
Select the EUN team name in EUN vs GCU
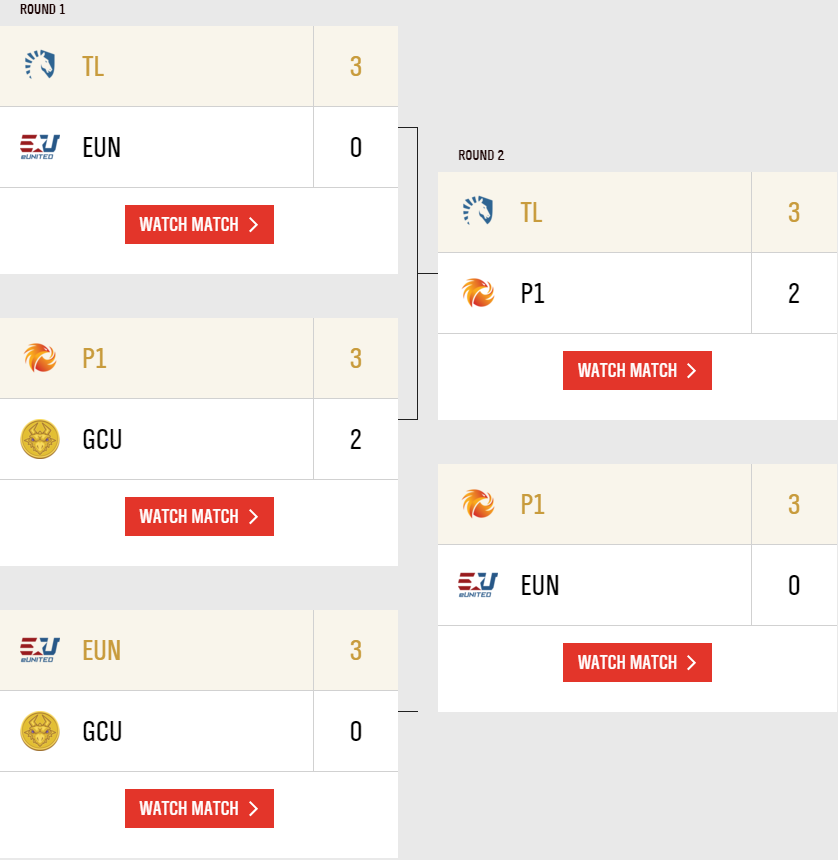(101, 650)
